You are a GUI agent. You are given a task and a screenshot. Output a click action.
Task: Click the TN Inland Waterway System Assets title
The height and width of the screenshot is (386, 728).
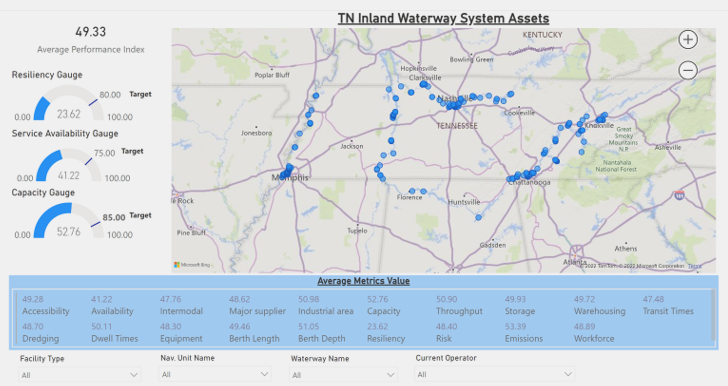click(443, 19)
